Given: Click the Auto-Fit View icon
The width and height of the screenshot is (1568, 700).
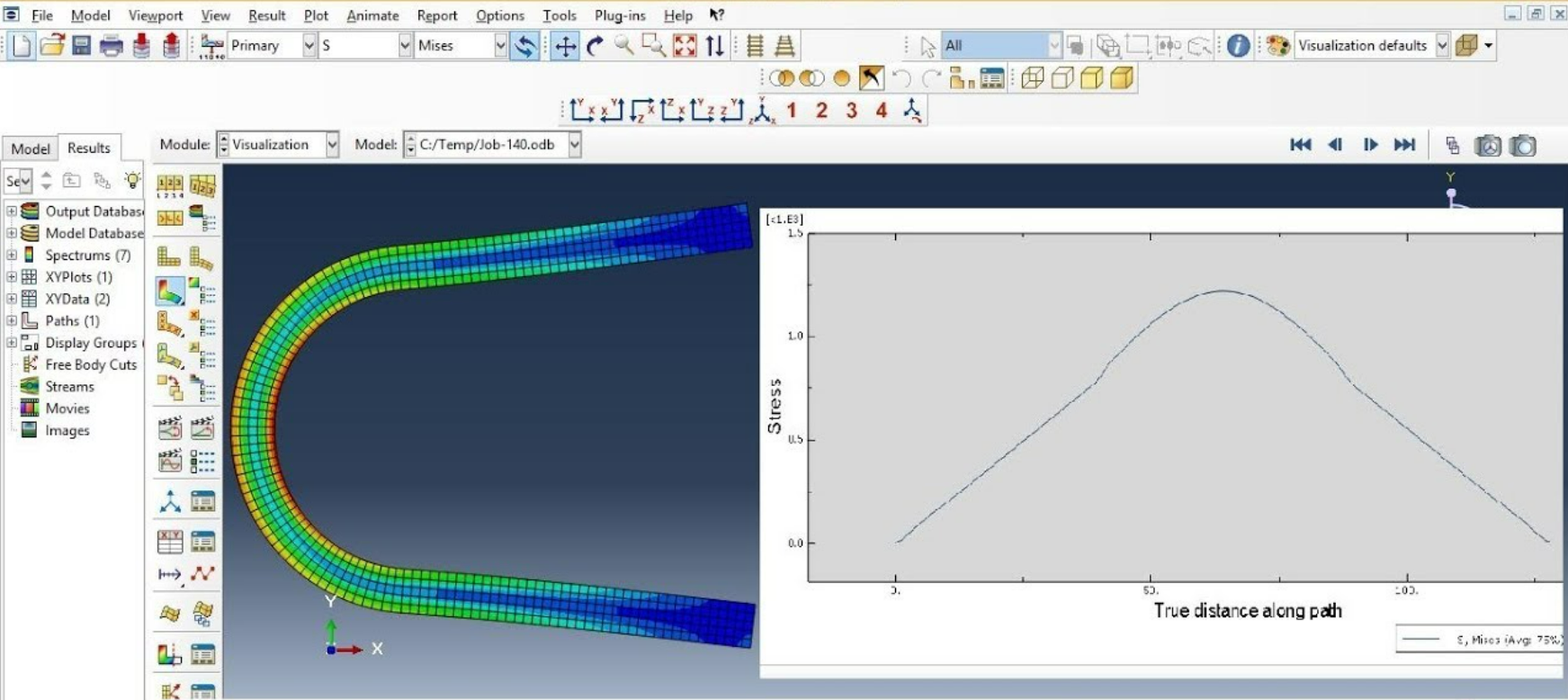Looking at the screenshot, I should tap(685, 46).
